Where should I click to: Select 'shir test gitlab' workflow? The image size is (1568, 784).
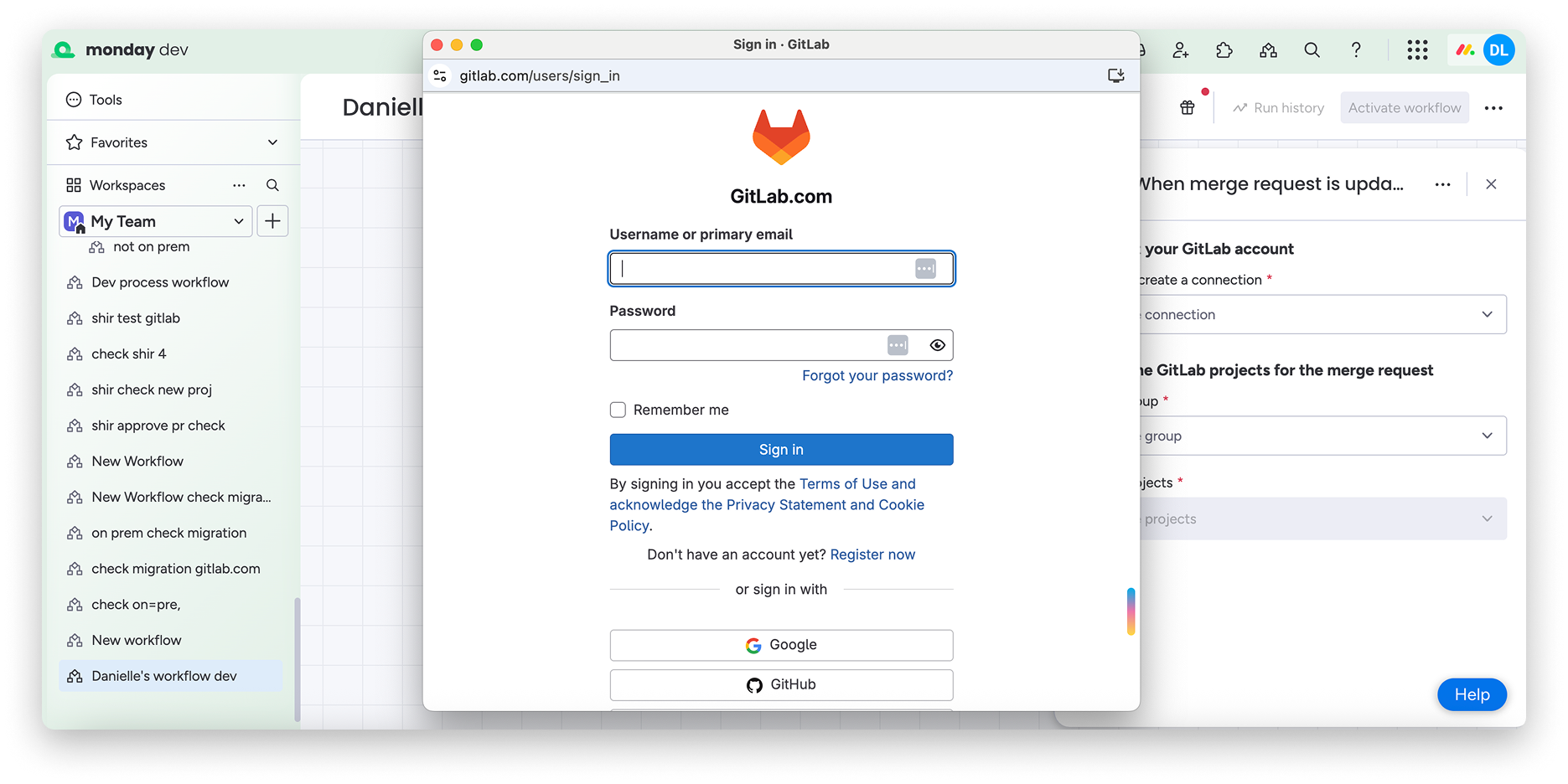tap(136, 318)
